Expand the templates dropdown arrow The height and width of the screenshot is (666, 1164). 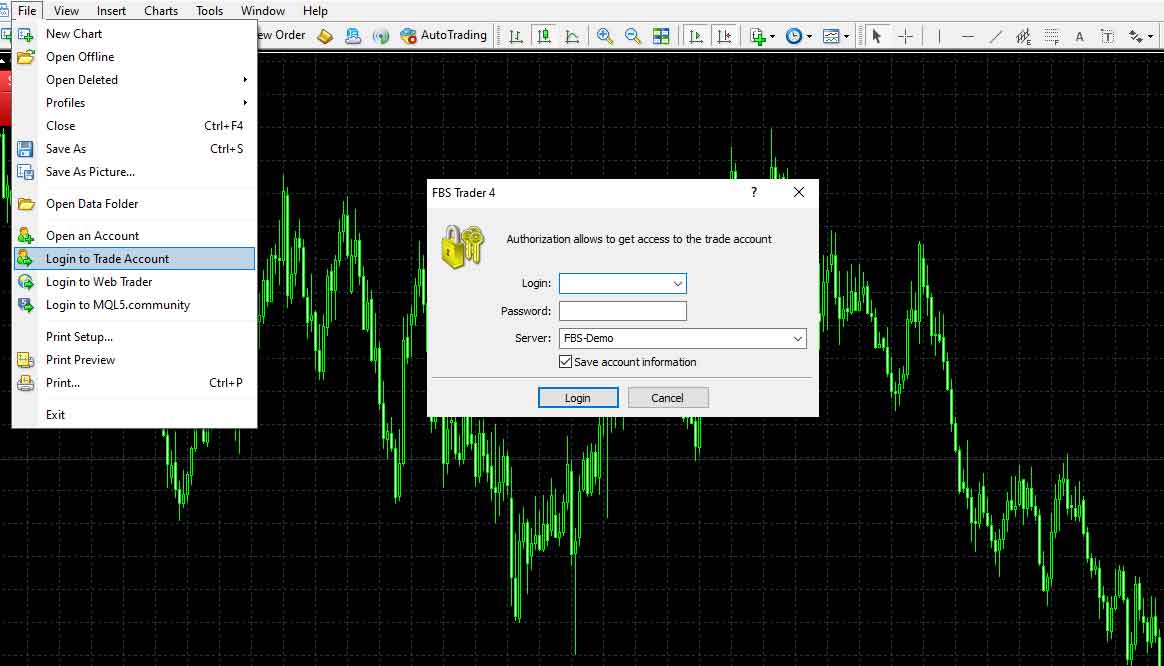(x=846, y=36)
